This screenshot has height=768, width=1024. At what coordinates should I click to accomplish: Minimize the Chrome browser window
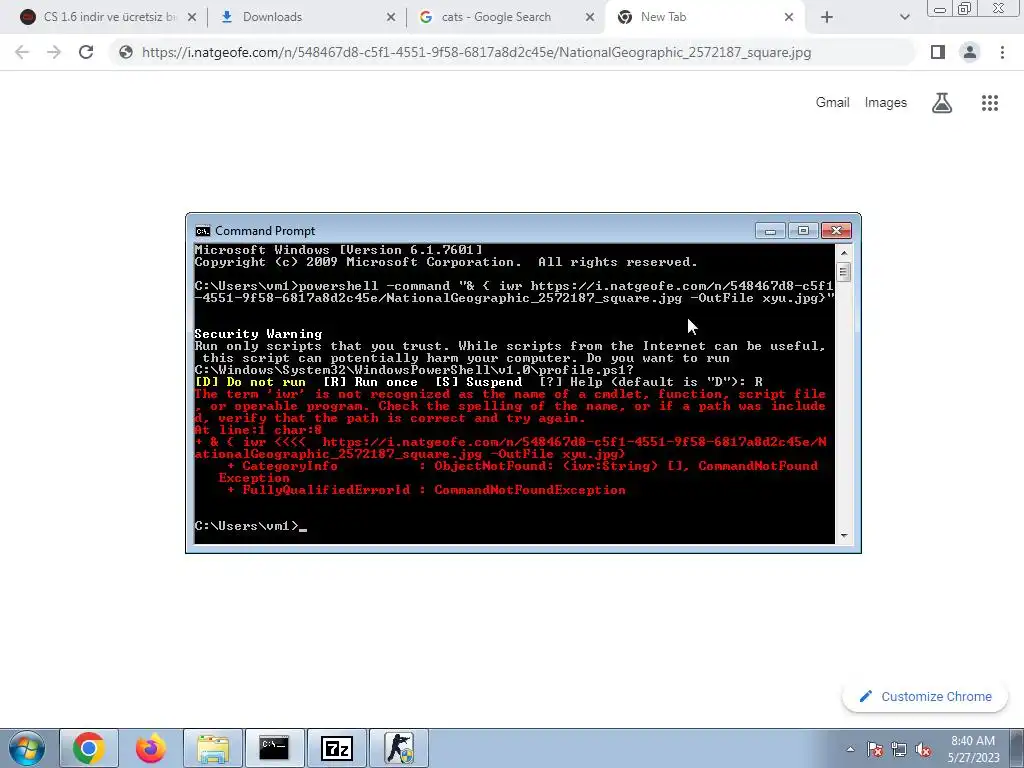point(940,8)
